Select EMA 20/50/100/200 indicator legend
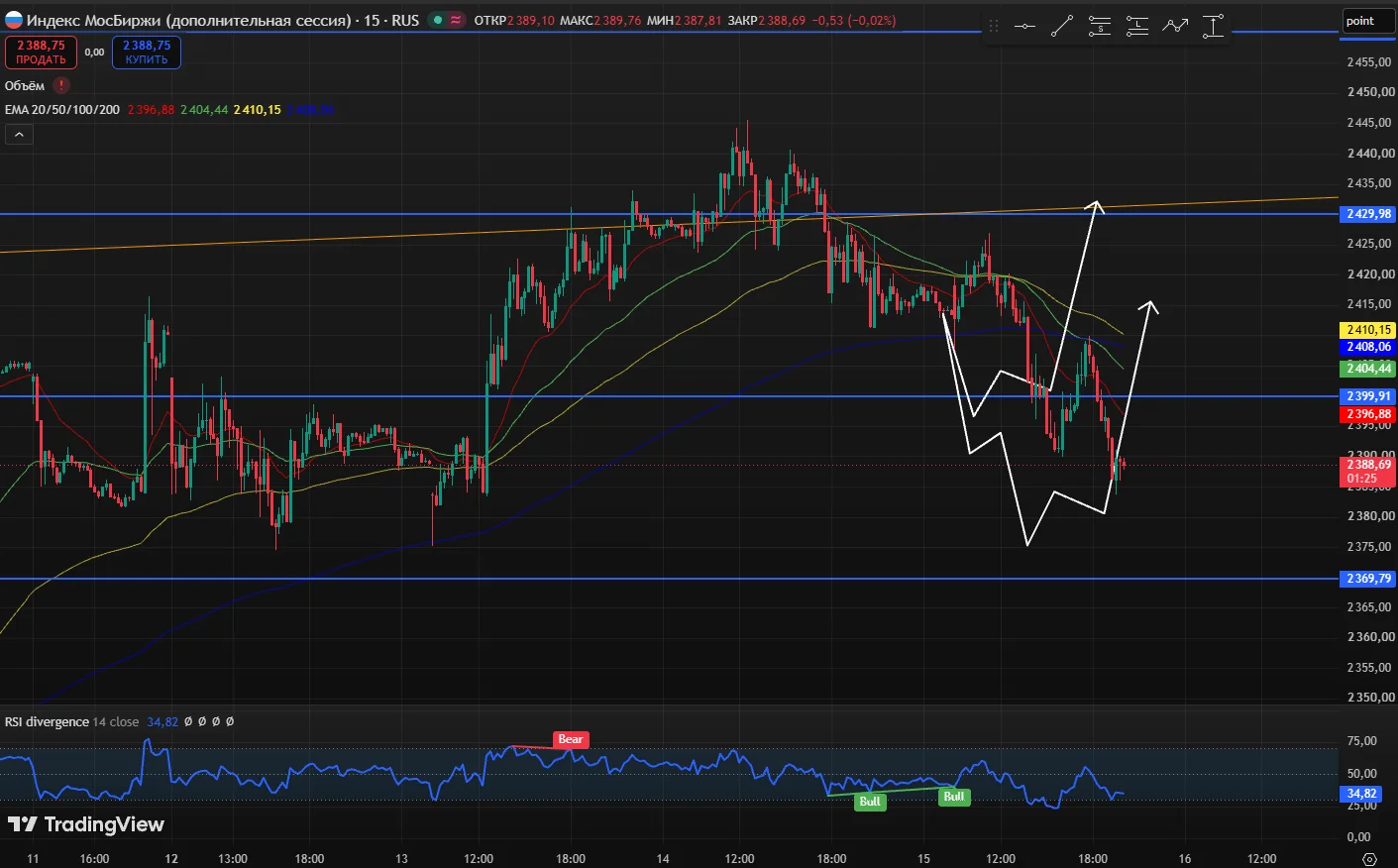This screenshot has height=868, width=1398. (x=62, y=110)
